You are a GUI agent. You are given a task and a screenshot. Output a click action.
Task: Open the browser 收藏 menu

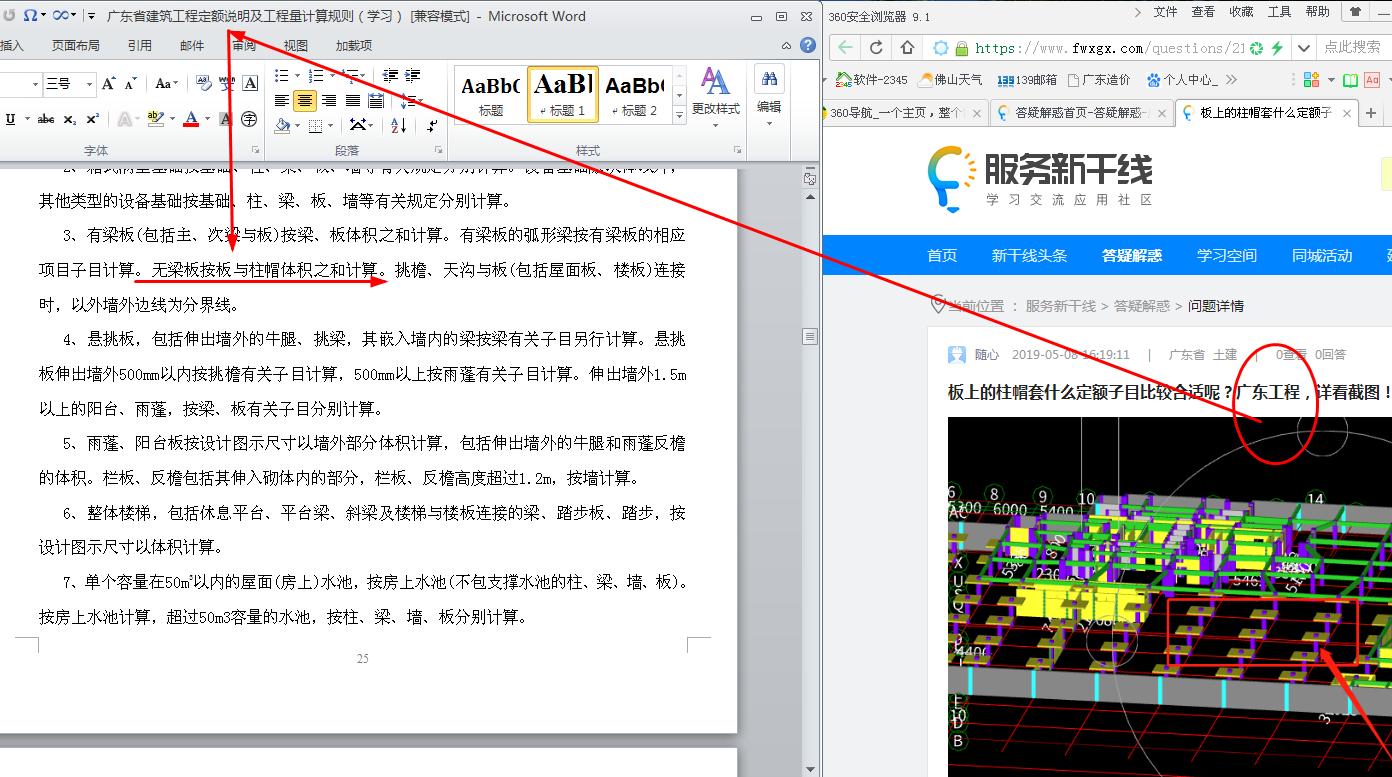(1241, 12)
